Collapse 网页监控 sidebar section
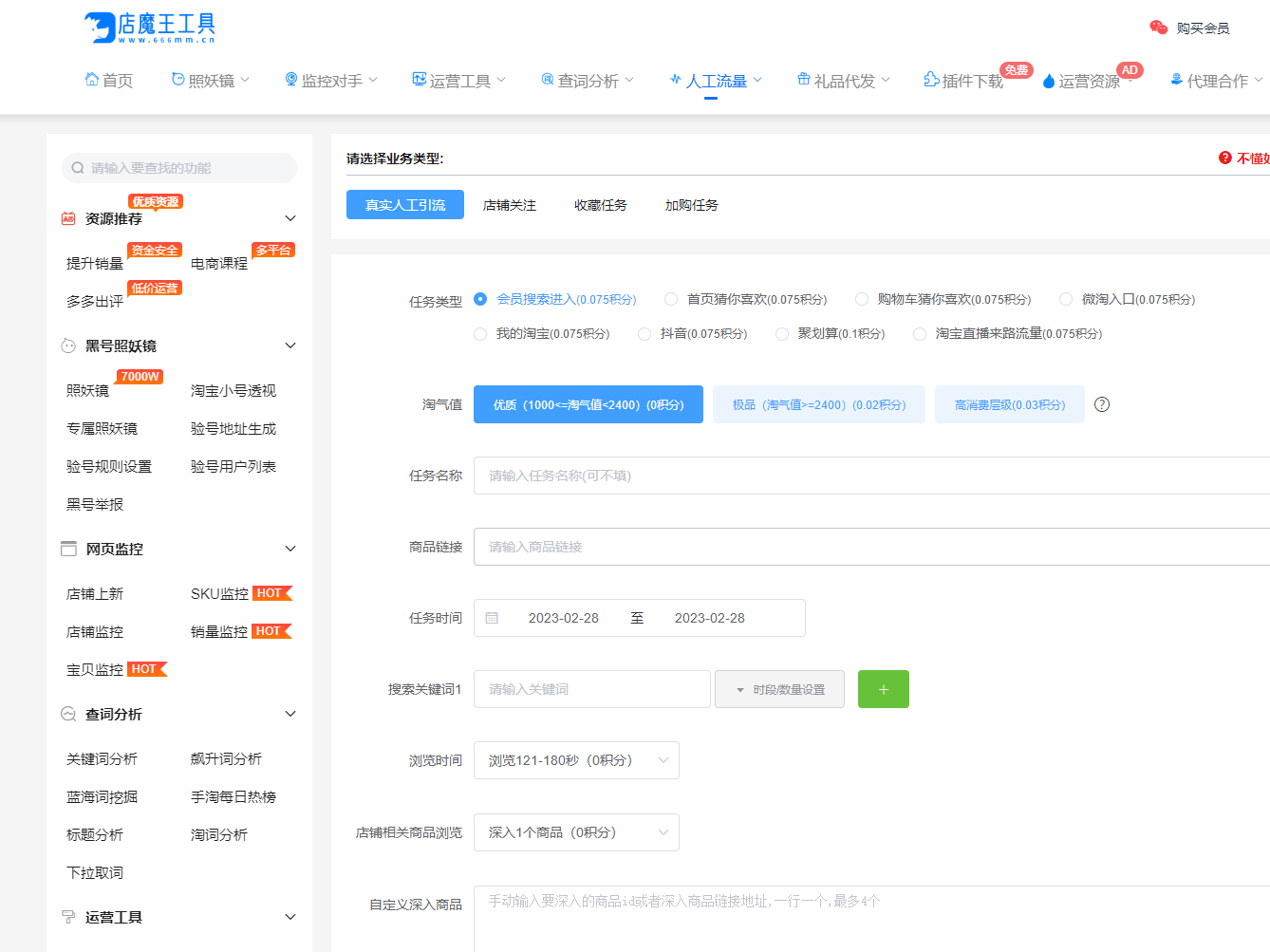Image resolution: width=1270 pixels, height=952 pixels. 290,549
